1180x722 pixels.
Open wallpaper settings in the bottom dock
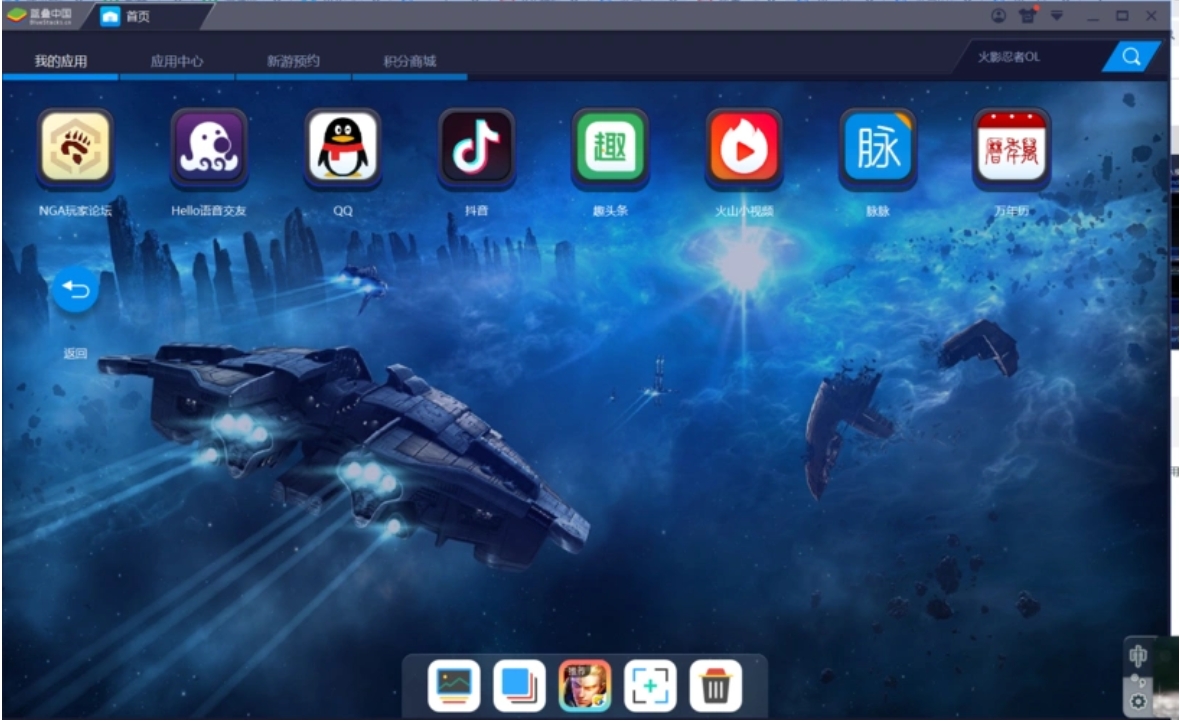click(x=455, y=686)
